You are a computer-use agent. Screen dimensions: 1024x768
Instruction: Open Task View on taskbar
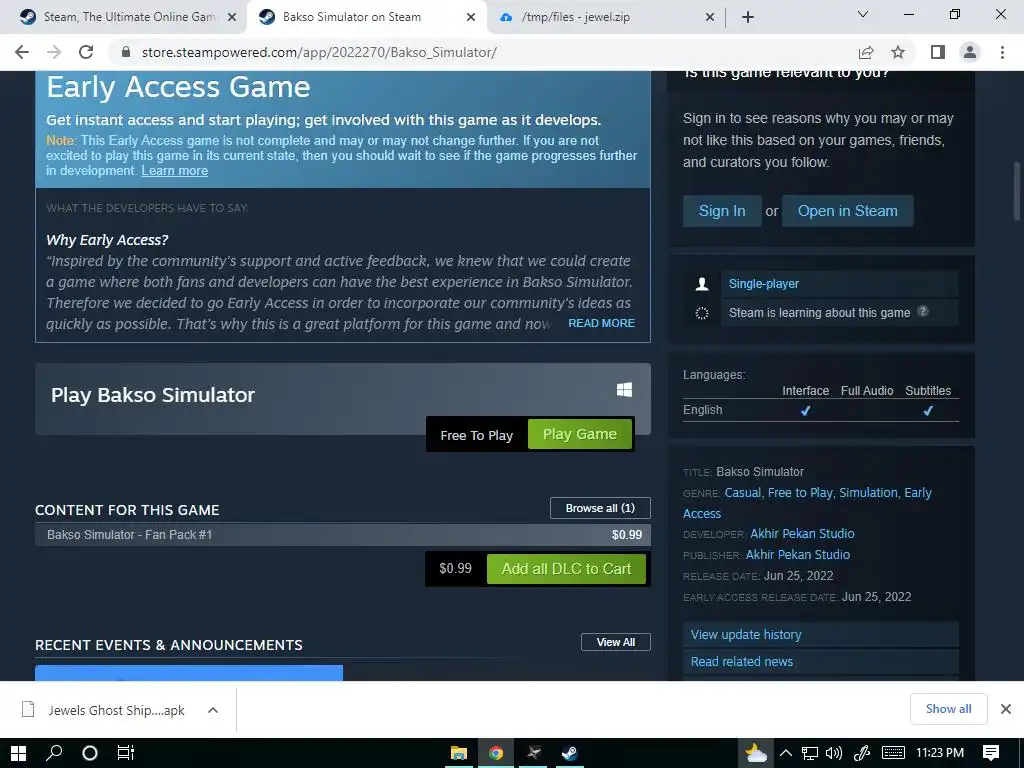(x=125, y=753)
